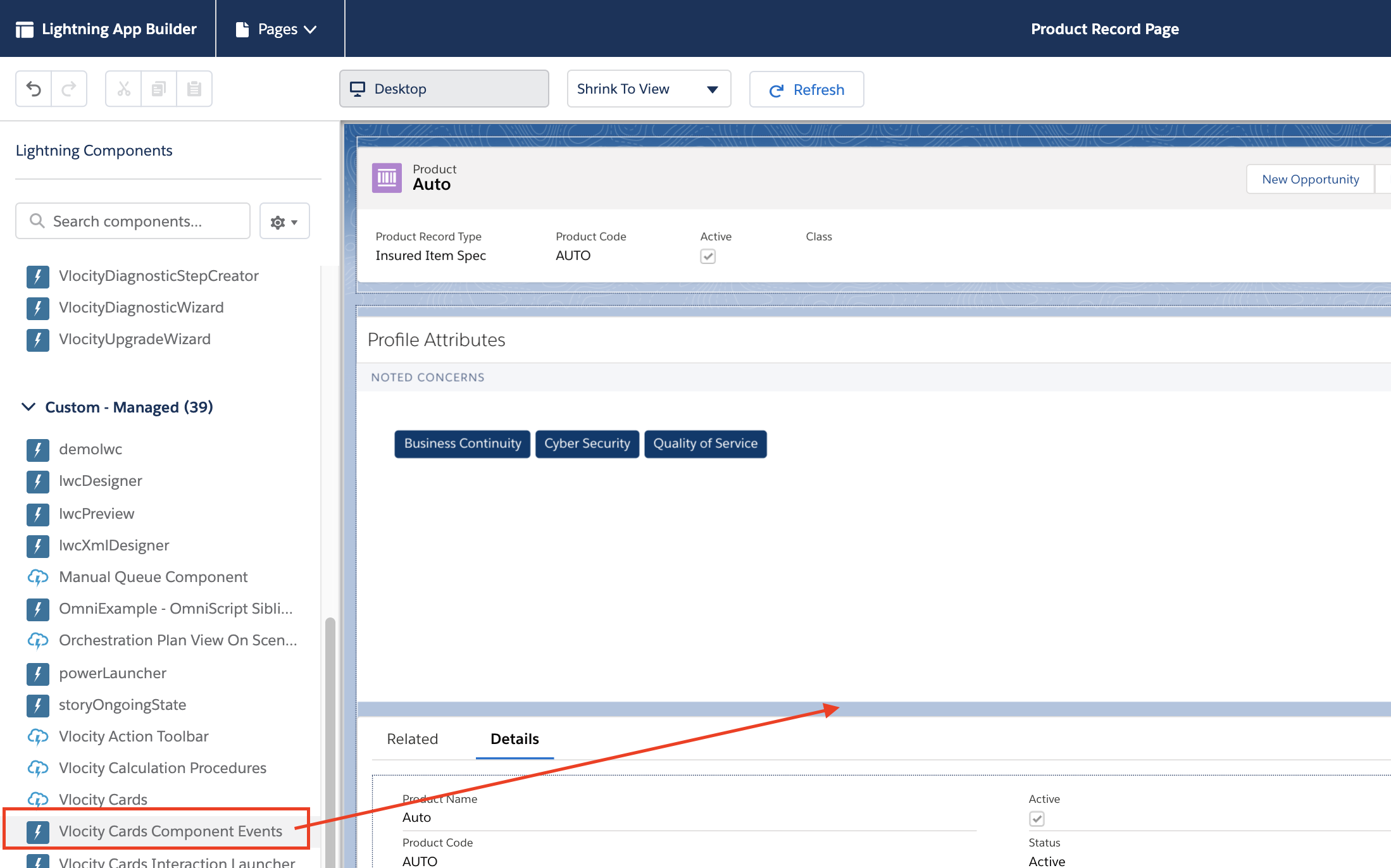Click the magnifier icon in search box
This screenshot has height=868, width=1391.
(x=37, y=221)
